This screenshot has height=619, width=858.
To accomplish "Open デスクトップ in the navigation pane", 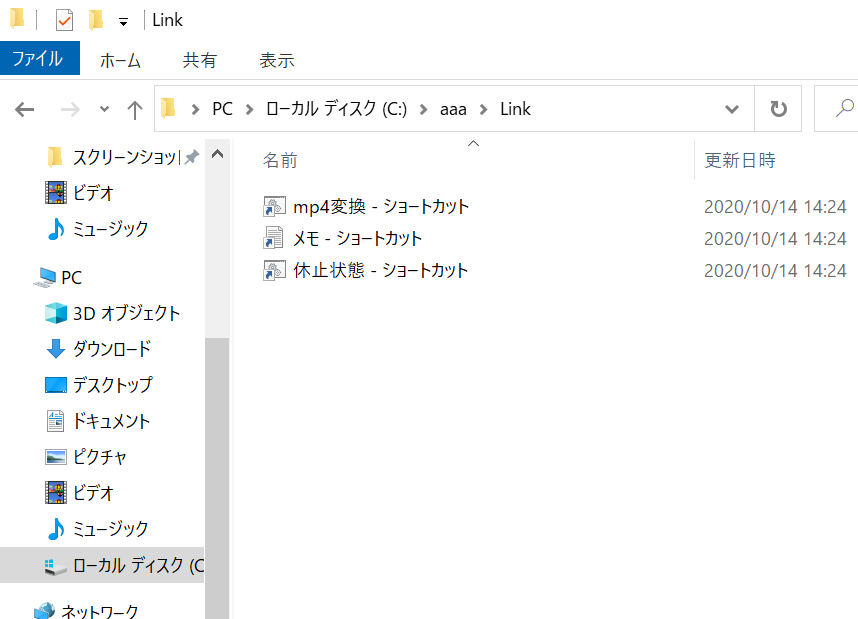I will [x=113, y=385].
